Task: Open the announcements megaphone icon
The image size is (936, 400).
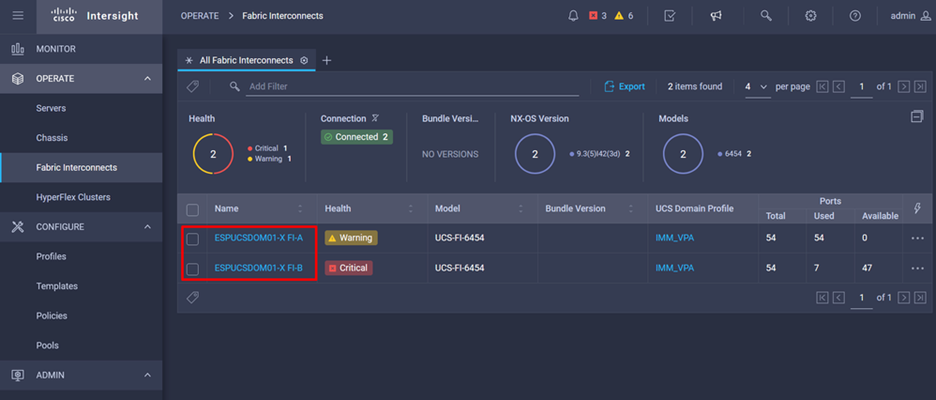Action: pos(716,16)
